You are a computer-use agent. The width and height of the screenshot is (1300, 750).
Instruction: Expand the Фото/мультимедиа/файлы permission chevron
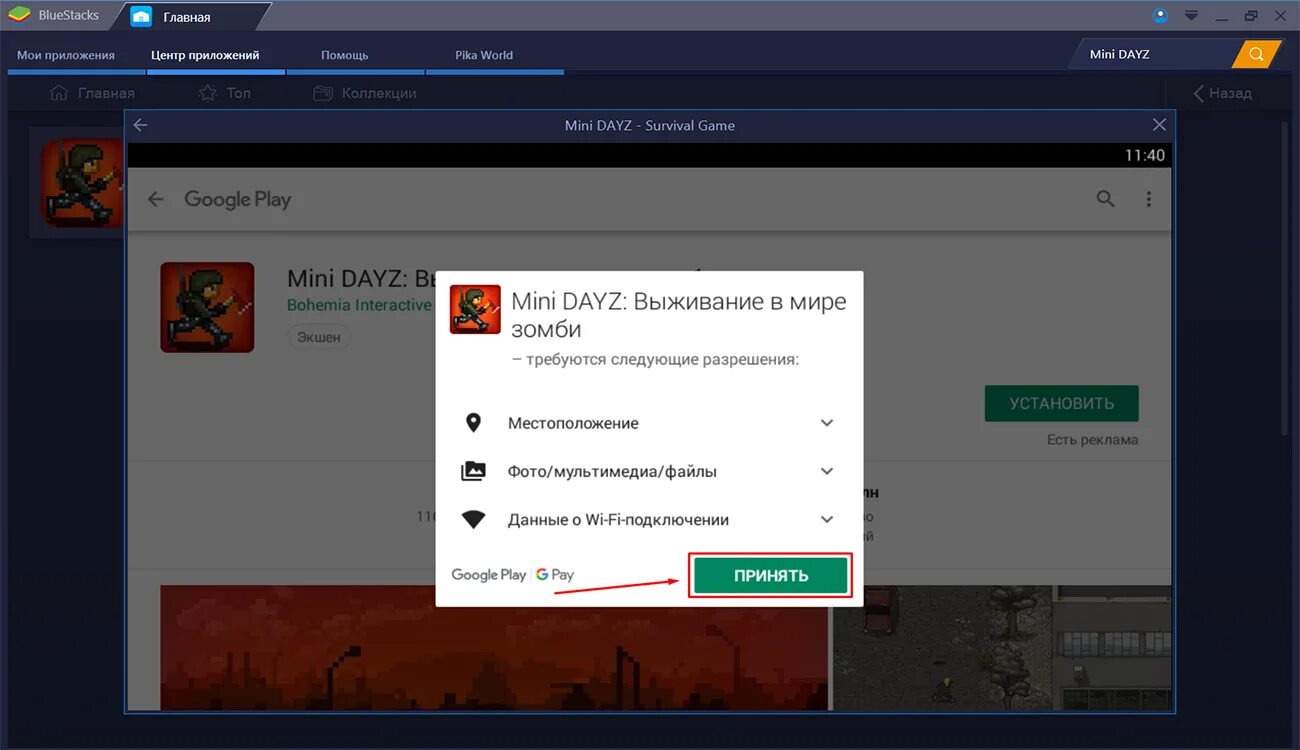(827, 471)
